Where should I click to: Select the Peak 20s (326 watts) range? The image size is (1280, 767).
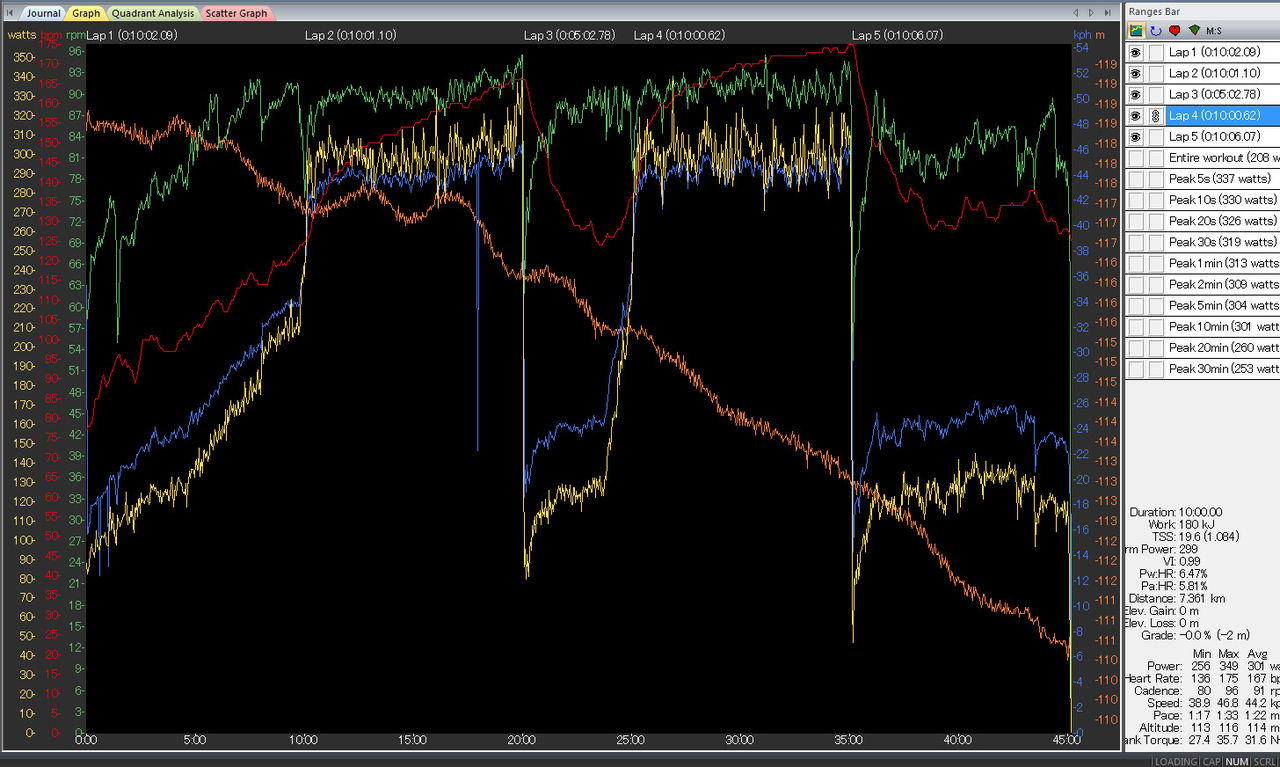pyautogui.click(x=1222, y=221)
